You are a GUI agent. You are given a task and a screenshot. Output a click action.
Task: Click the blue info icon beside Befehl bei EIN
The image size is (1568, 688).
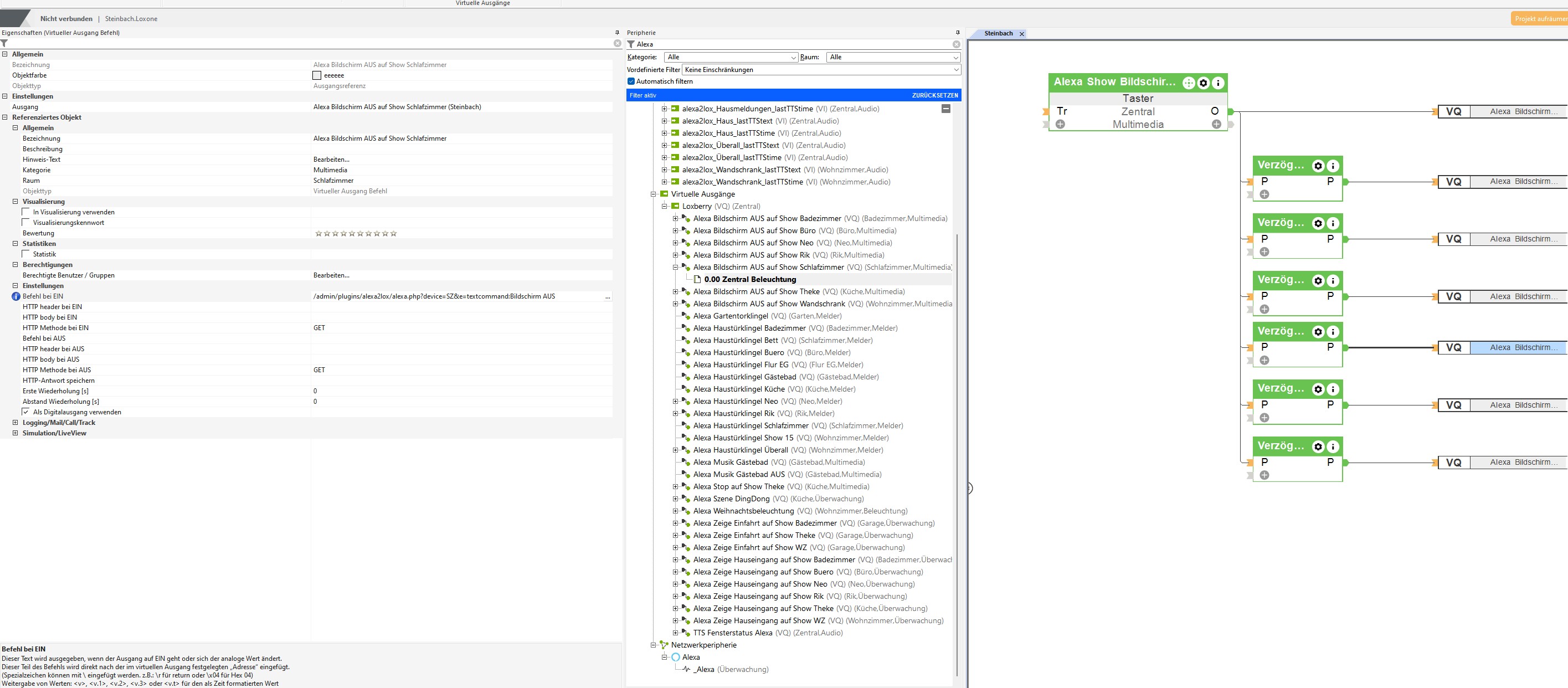(16, 296)
